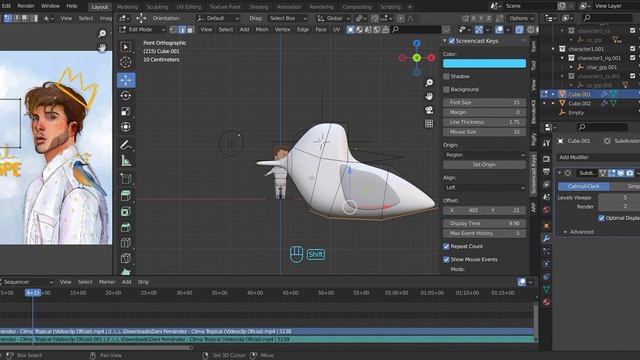Toggle Optimal Display checkbox
This screenshot has width=640, height=360.
click(x=601, y=218)
